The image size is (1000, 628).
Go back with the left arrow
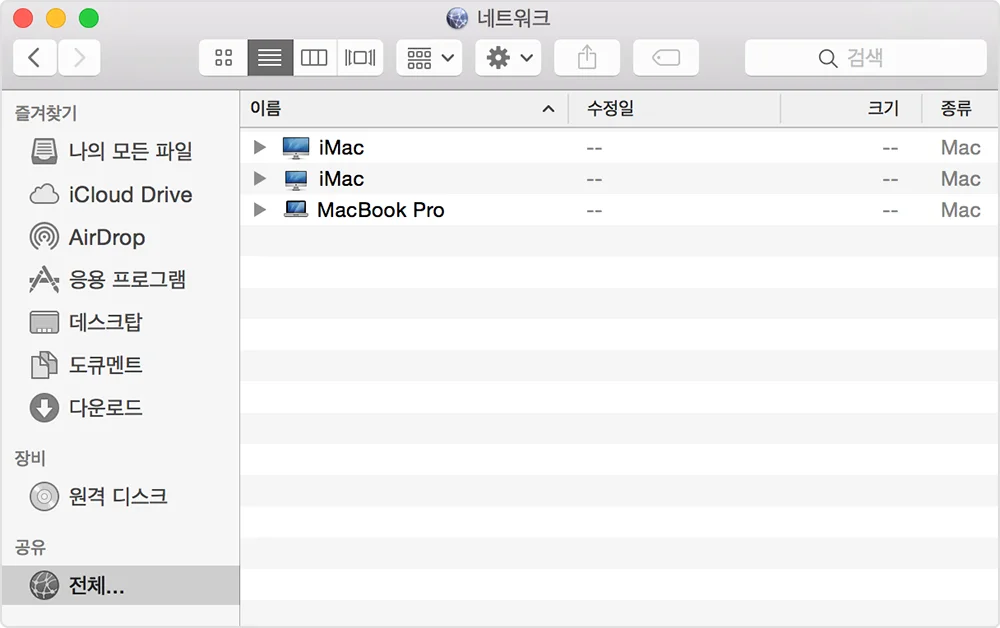point(35,58)
